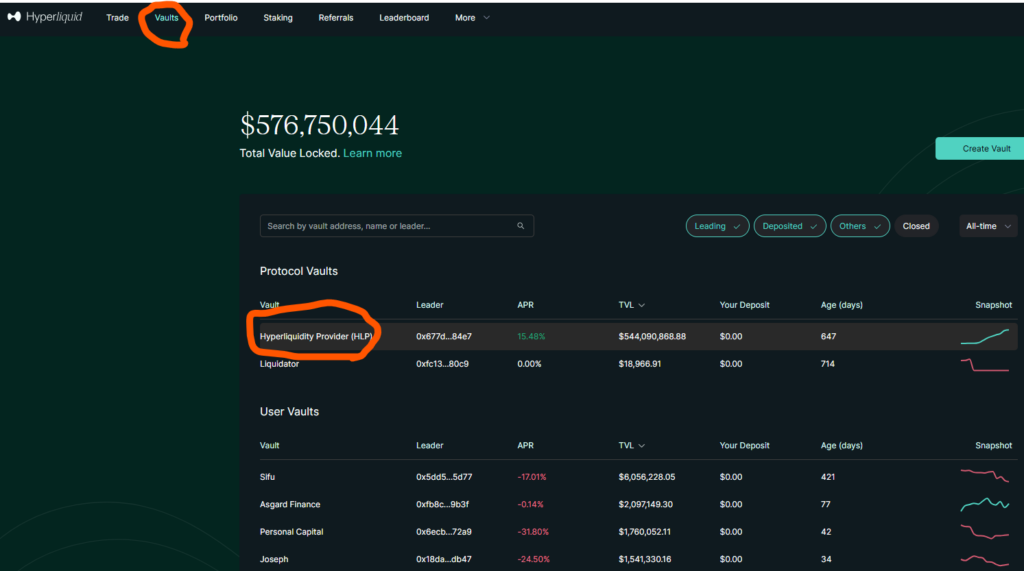Select the Hyperliquidity Provider (HLP) vault row

pos(316,337)
